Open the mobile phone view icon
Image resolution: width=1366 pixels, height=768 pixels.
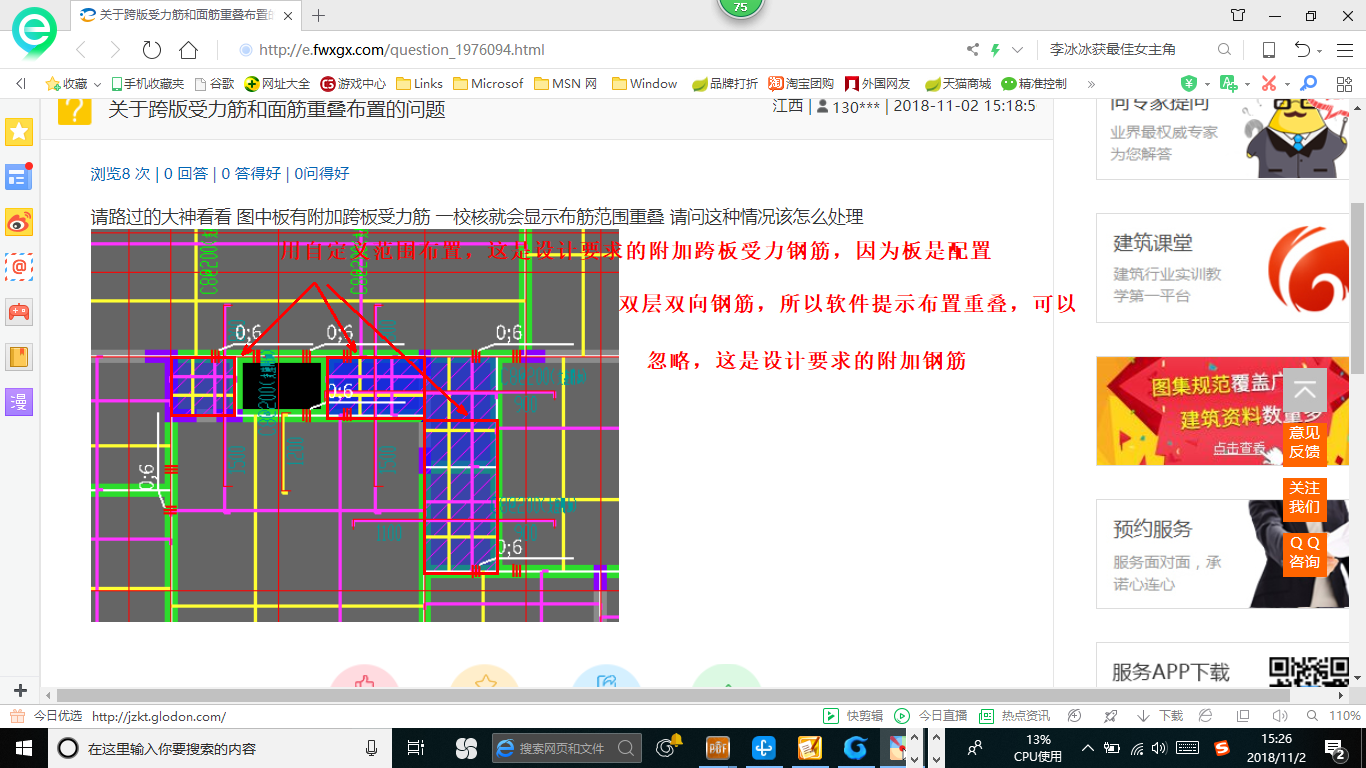[x=1268, y=50]
